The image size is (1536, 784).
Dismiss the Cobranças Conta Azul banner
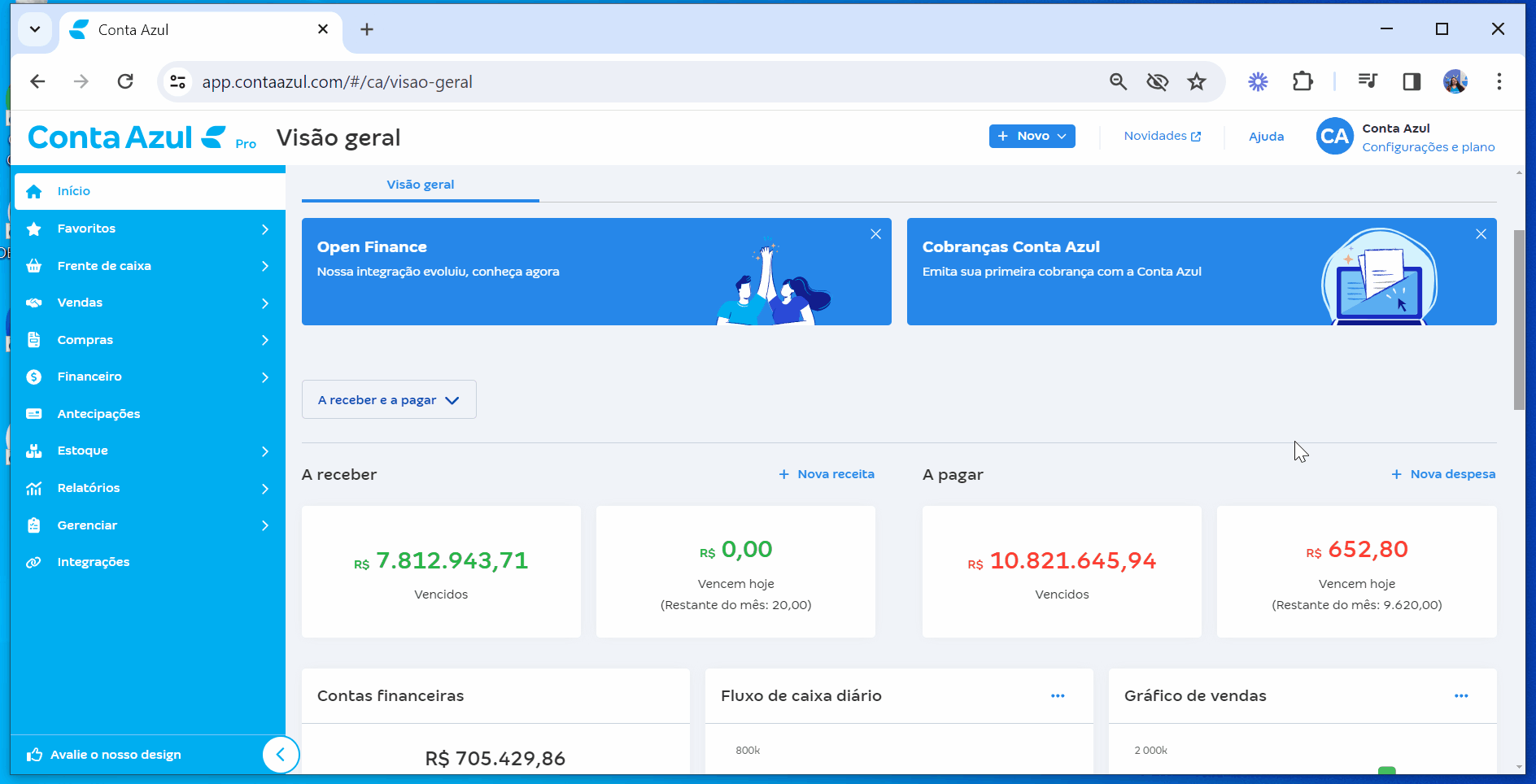[1481, 234]
